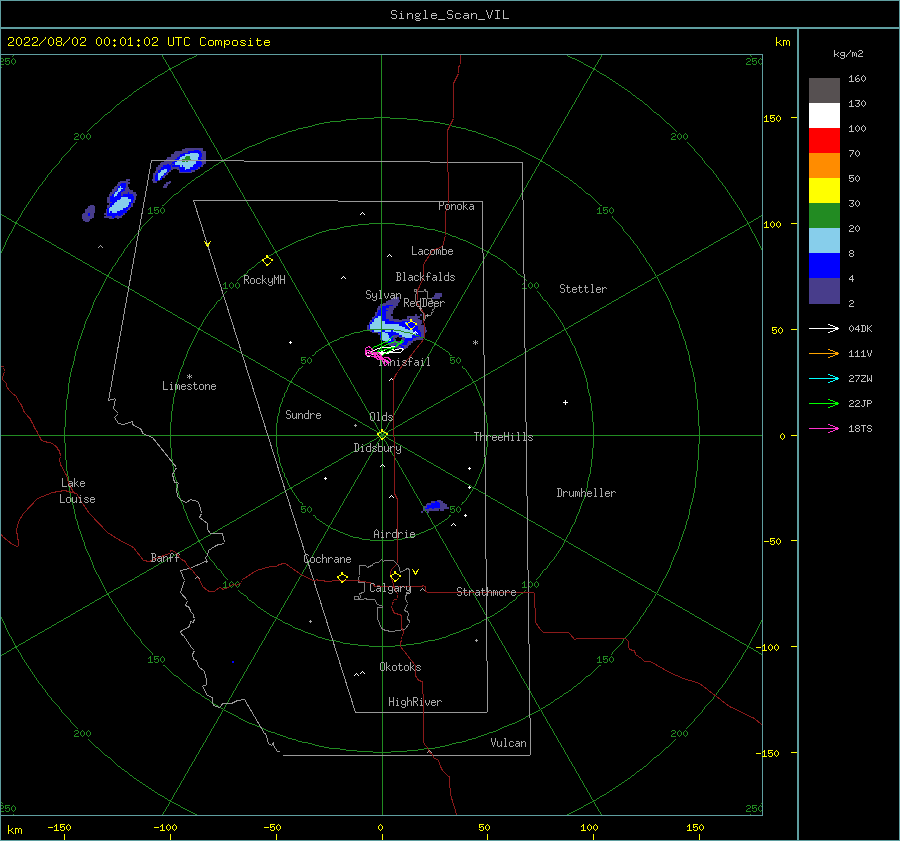Screen dimensions: 900x841
Task: Select the blue 8 color swatch
Action: pyautogui.click(x=824, y=265)
